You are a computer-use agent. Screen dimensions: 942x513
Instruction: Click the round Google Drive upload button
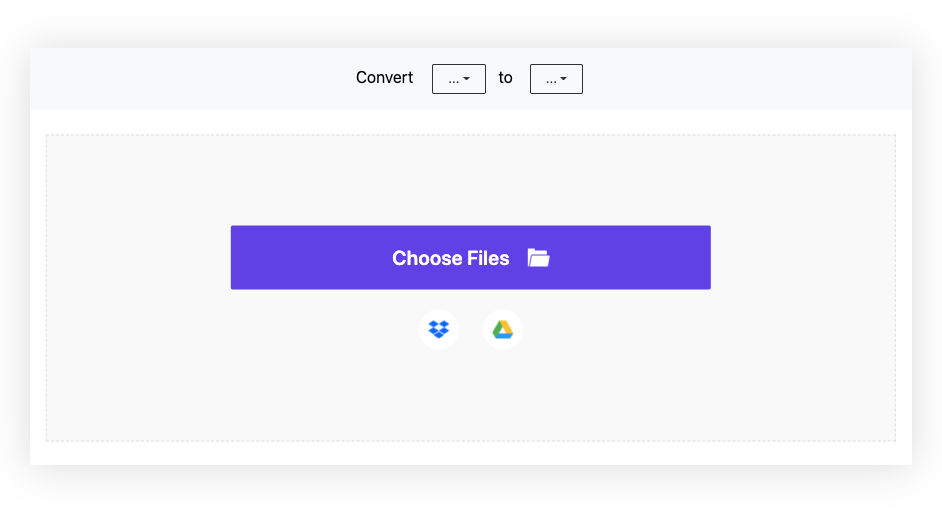(x=502, y=329)
